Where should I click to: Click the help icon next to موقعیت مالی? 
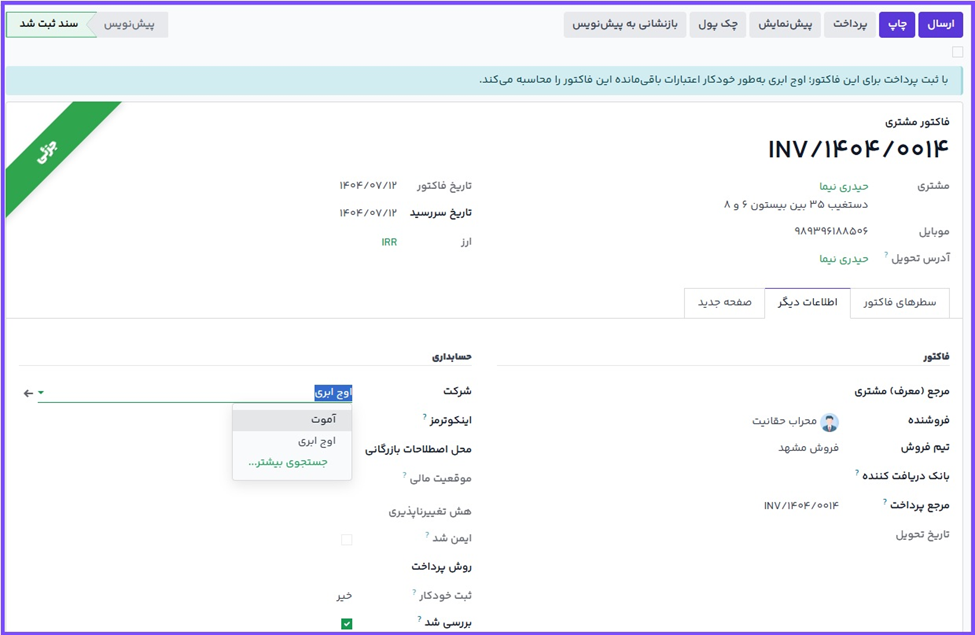(404, 475)
